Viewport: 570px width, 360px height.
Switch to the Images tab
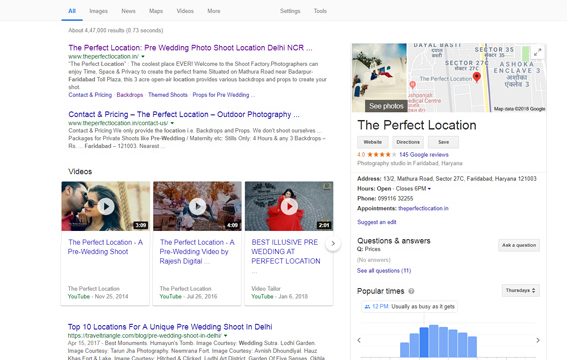click(x=99, y=11)
